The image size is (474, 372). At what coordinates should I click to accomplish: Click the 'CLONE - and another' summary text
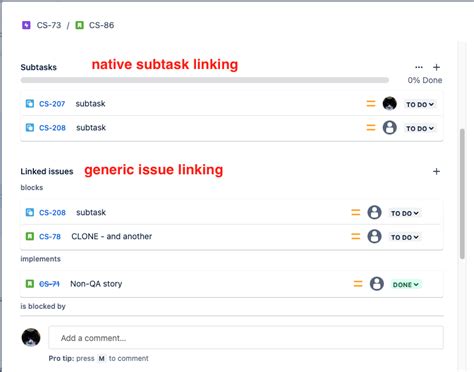[112, 236]
